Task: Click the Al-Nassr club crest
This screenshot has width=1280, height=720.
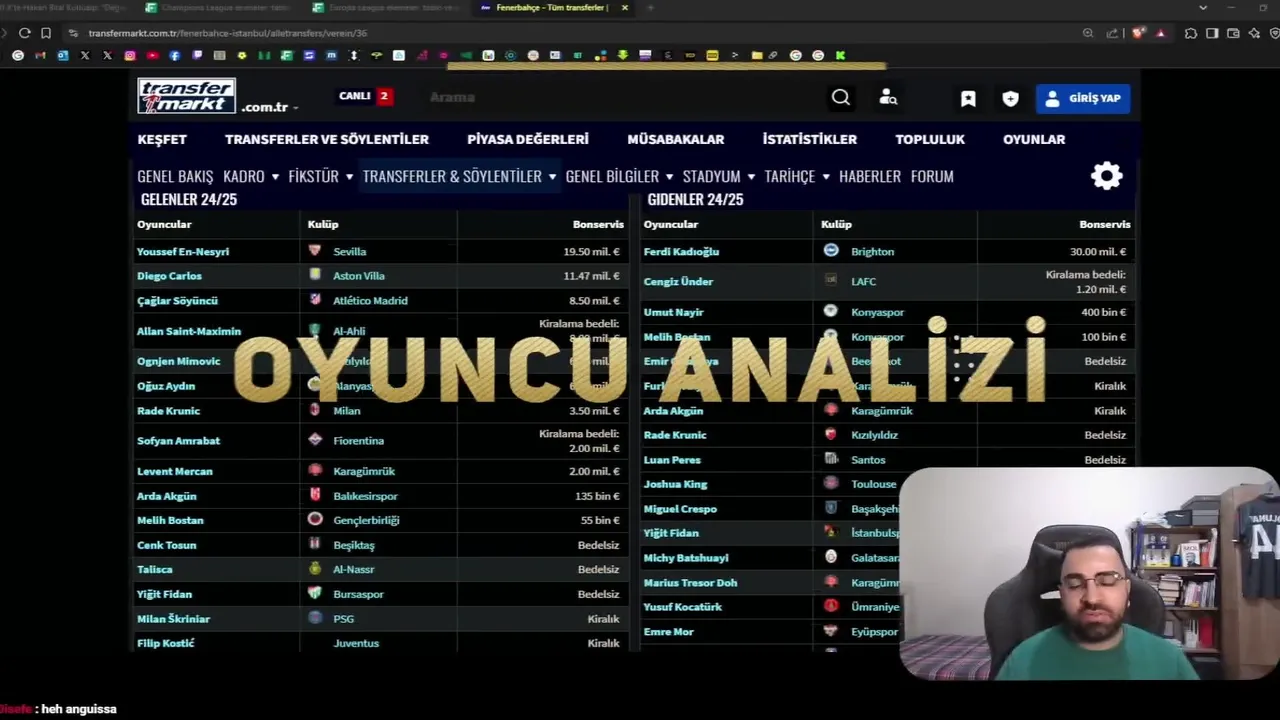Action: [x=315, y=569]
